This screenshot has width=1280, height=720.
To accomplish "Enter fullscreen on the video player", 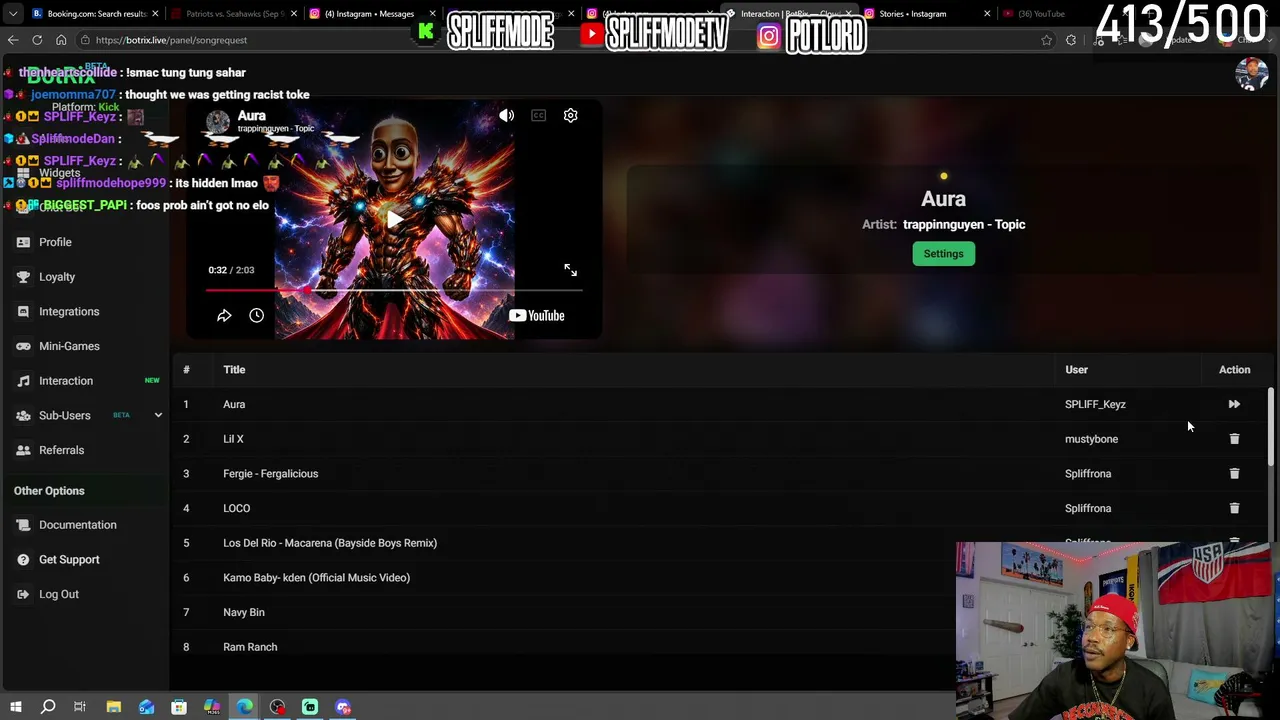I will pos(570,270).
